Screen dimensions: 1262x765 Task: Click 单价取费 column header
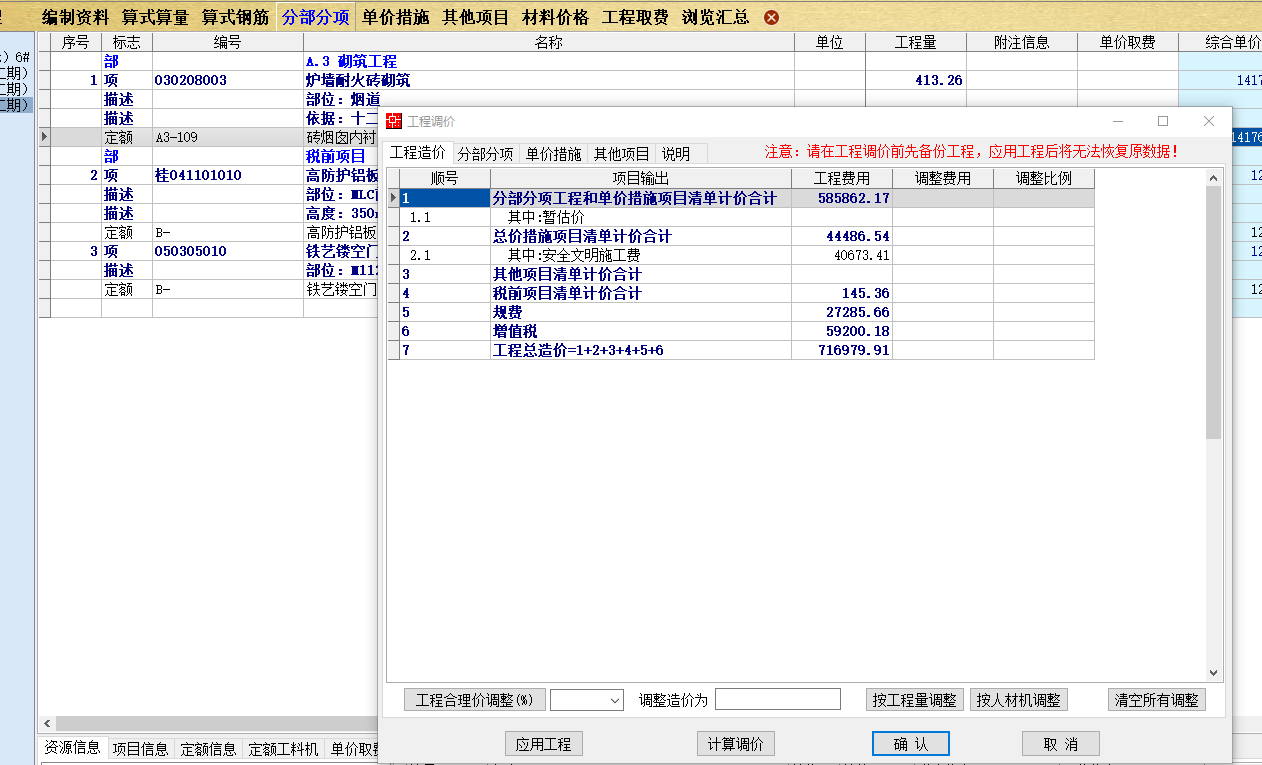(1128, 42)
